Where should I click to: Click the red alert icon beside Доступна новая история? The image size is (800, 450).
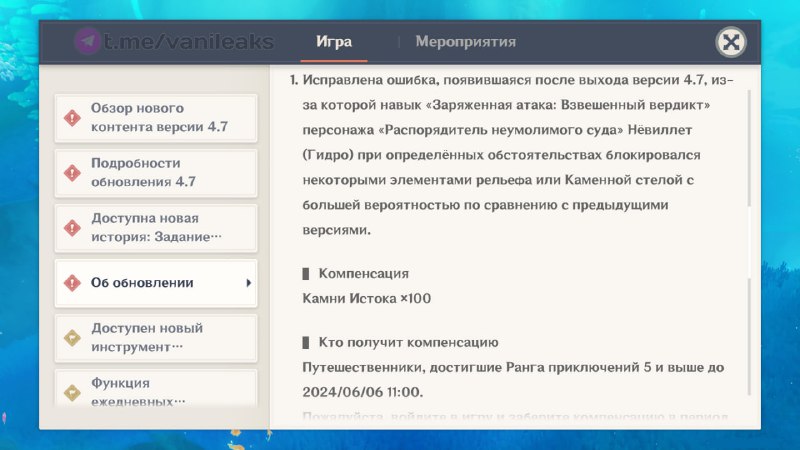tap(72, 228)
